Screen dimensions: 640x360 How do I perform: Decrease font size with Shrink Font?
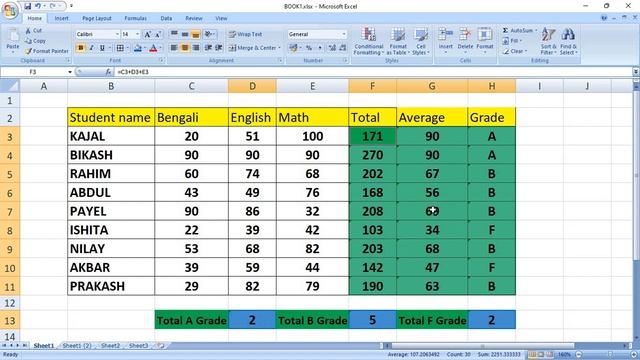(x=158, y=34)
